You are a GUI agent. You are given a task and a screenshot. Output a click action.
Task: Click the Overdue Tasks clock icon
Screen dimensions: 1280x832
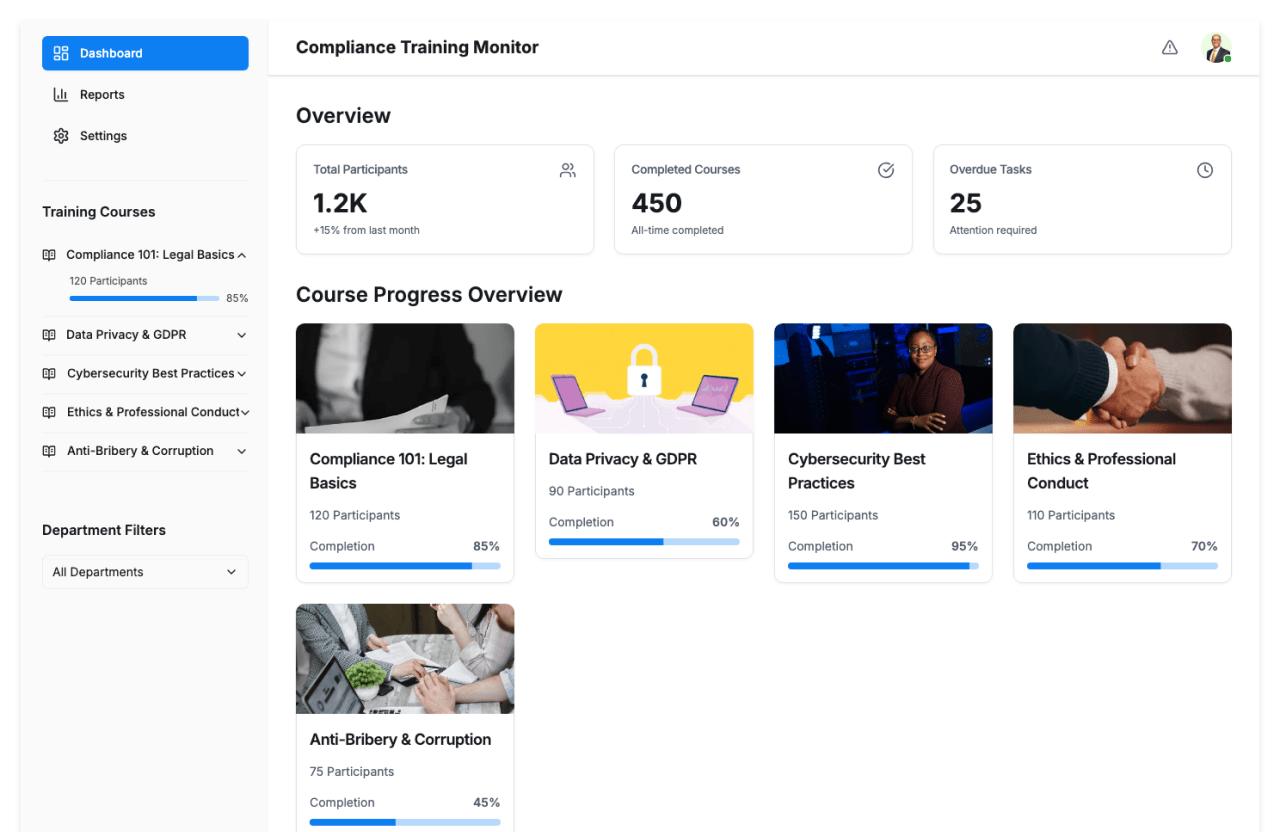coord(1204,170)
